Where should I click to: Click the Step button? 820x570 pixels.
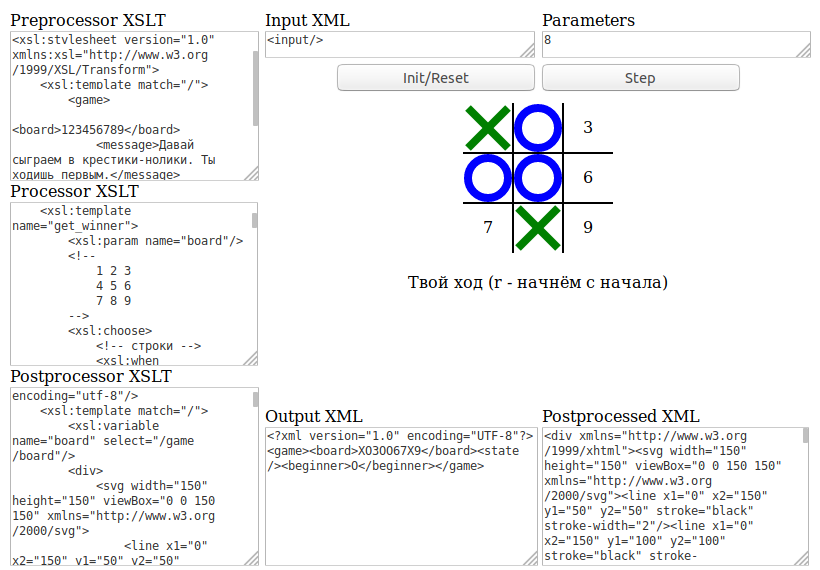[641, 77]
